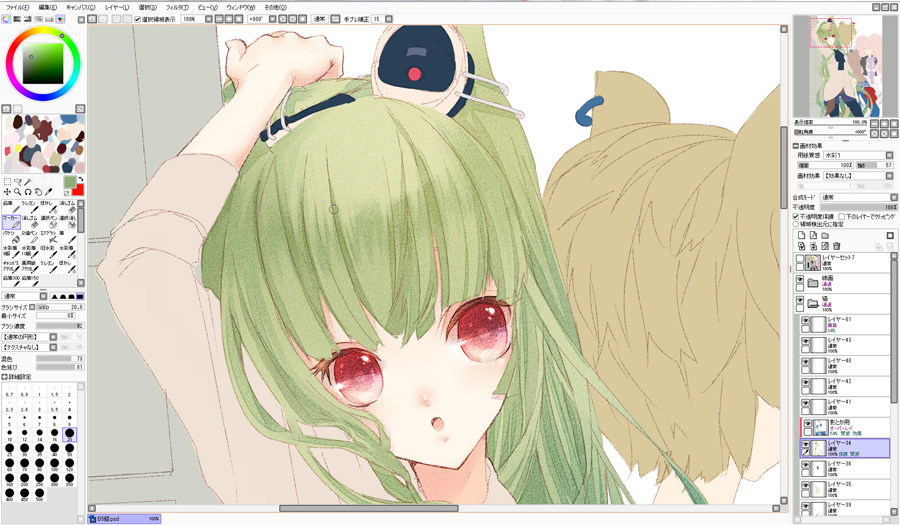Click the undo arrow in toolbar
The height and width of the screenshot is (525, 900).
(x=92, y=19)
